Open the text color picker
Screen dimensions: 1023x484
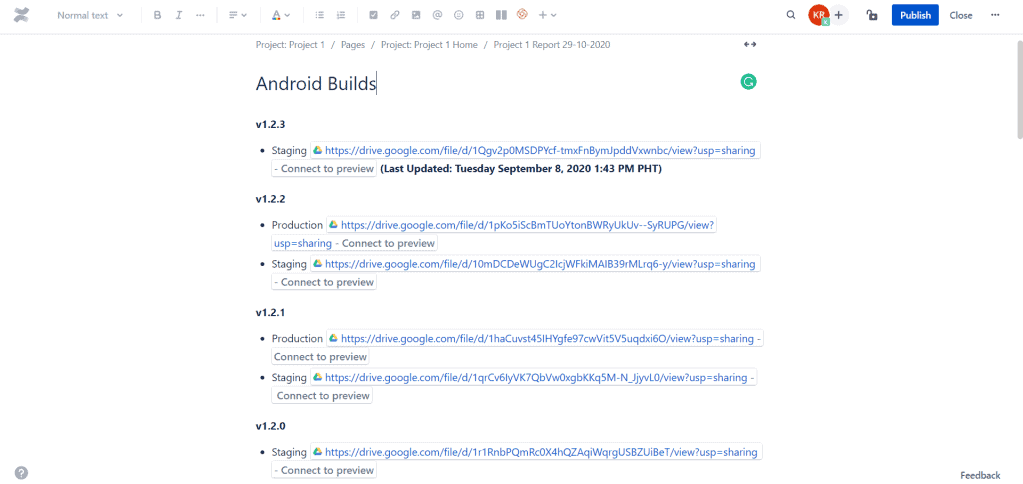(x=281, y=15)
